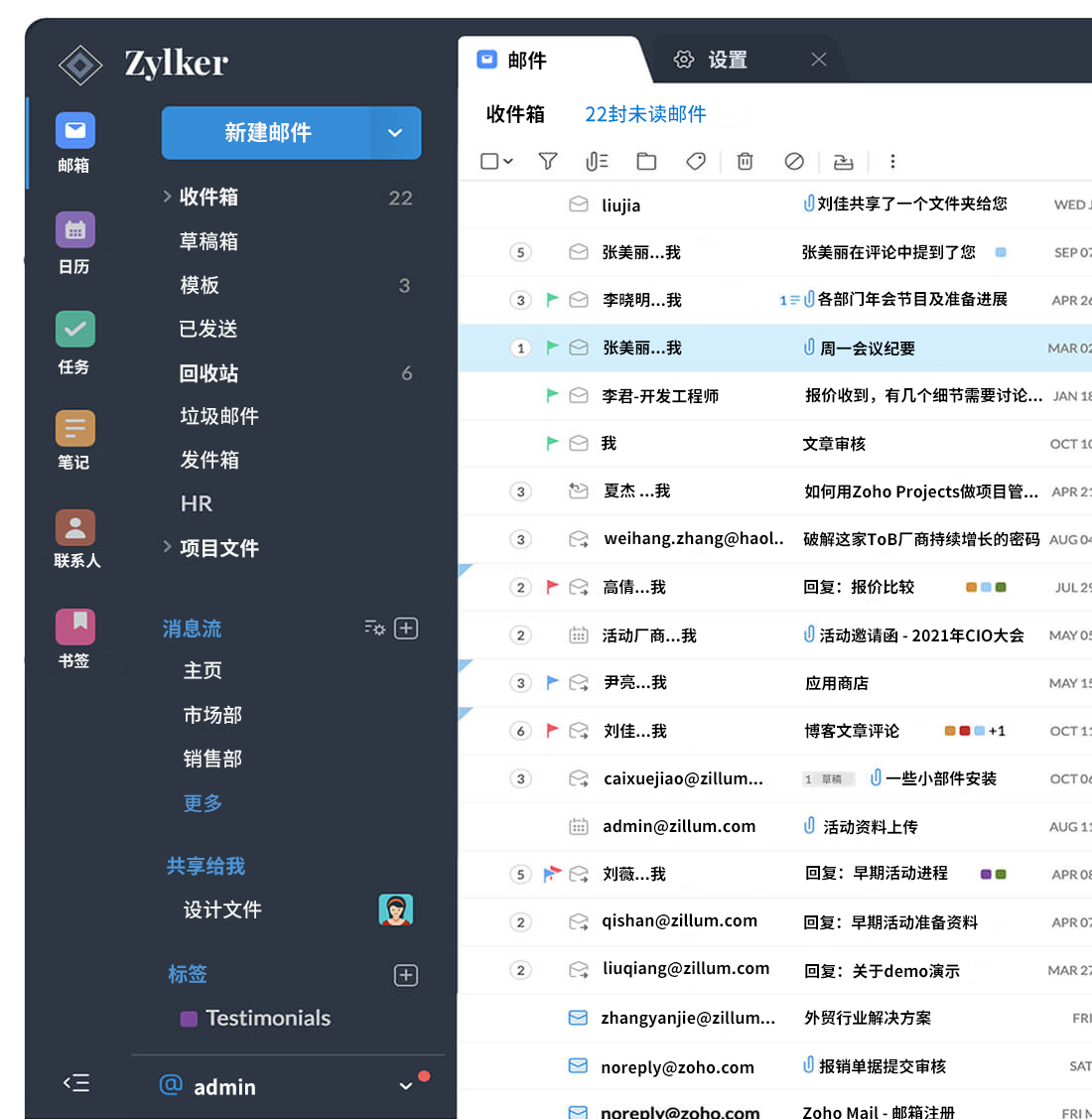Click the envelope icon on 文章审核 row
Image resolution: width=1092 pixels, height=1119 pixels.
(578, 443)
